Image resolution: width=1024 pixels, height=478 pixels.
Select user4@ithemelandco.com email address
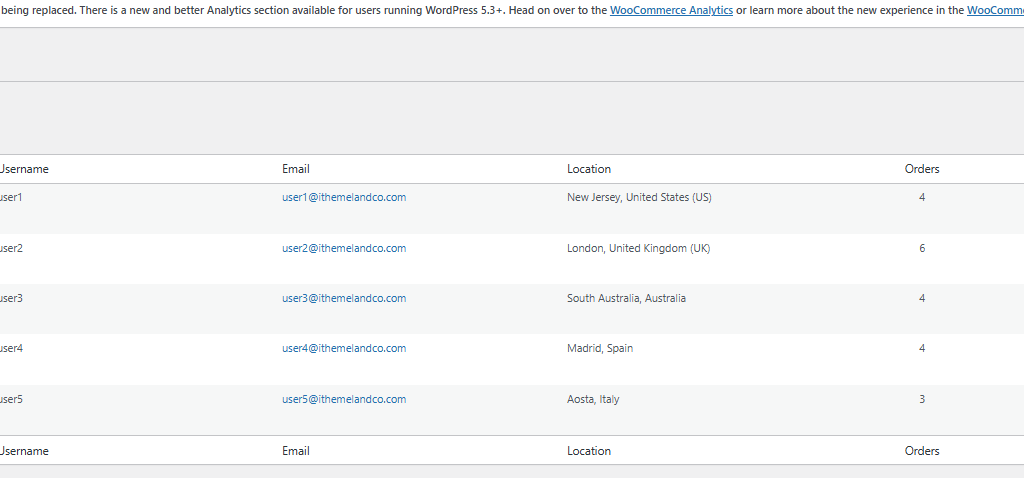(344, 349)
